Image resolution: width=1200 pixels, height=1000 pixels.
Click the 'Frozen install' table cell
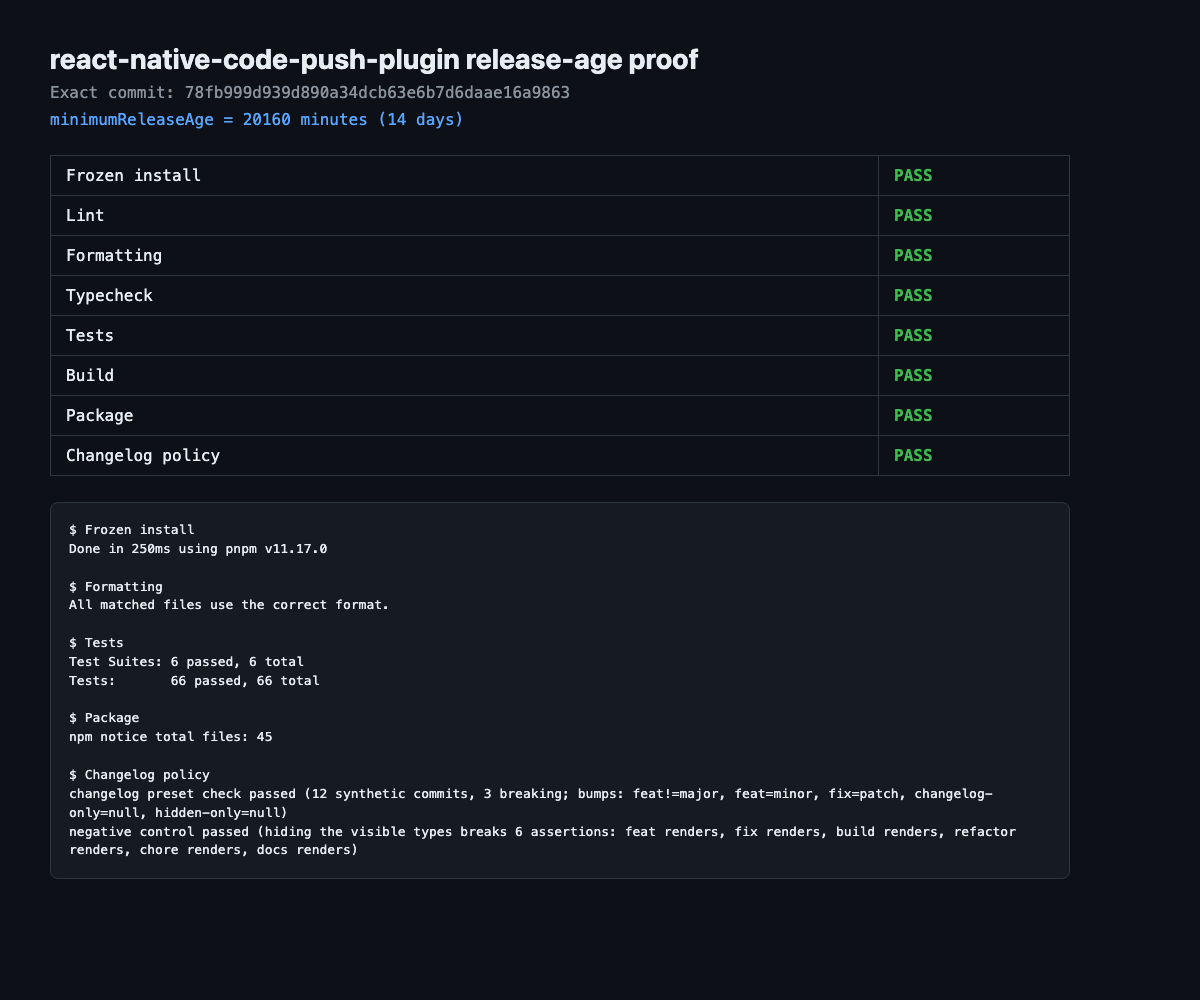point(464,176)
